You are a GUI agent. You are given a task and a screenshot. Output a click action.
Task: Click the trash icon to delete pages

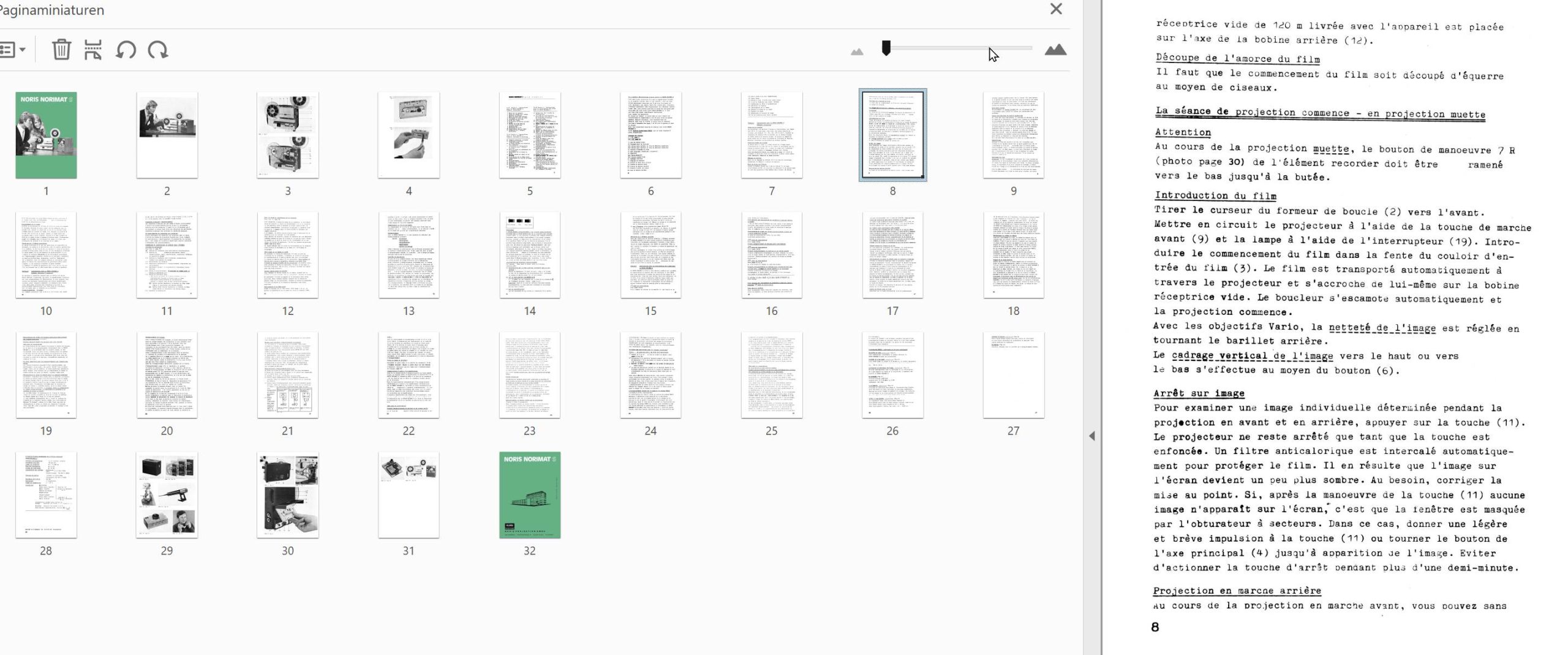(x=61, y=50)
